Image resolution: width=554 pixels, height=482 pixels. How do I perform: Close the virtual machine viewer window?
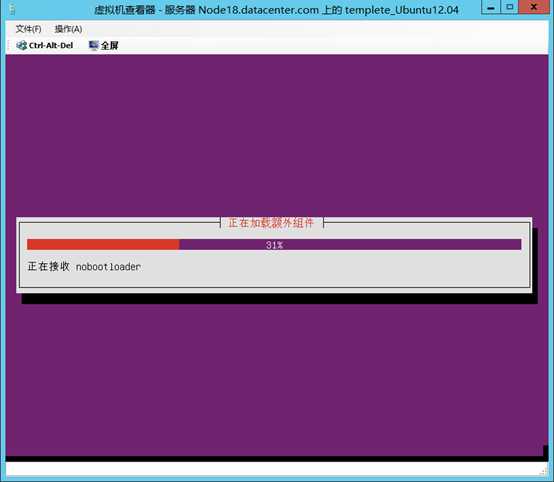(534, 7)
